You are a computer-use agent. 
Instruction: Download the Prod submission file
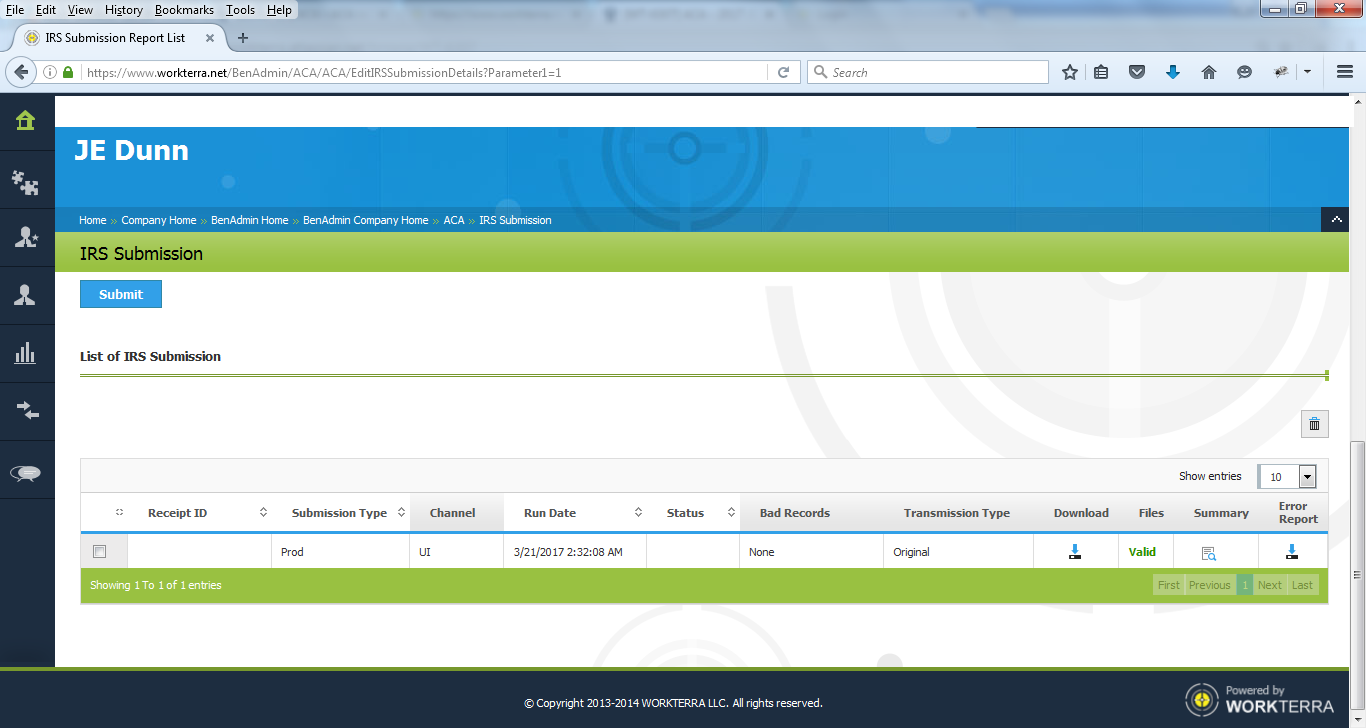1075,552
